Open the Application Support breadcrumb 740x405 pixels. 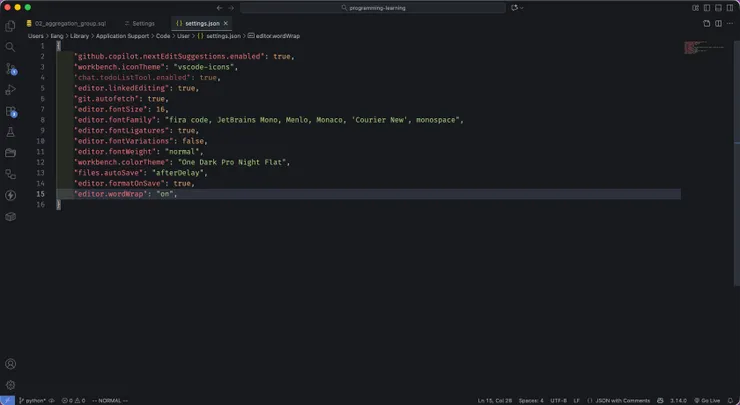(122, 36)
